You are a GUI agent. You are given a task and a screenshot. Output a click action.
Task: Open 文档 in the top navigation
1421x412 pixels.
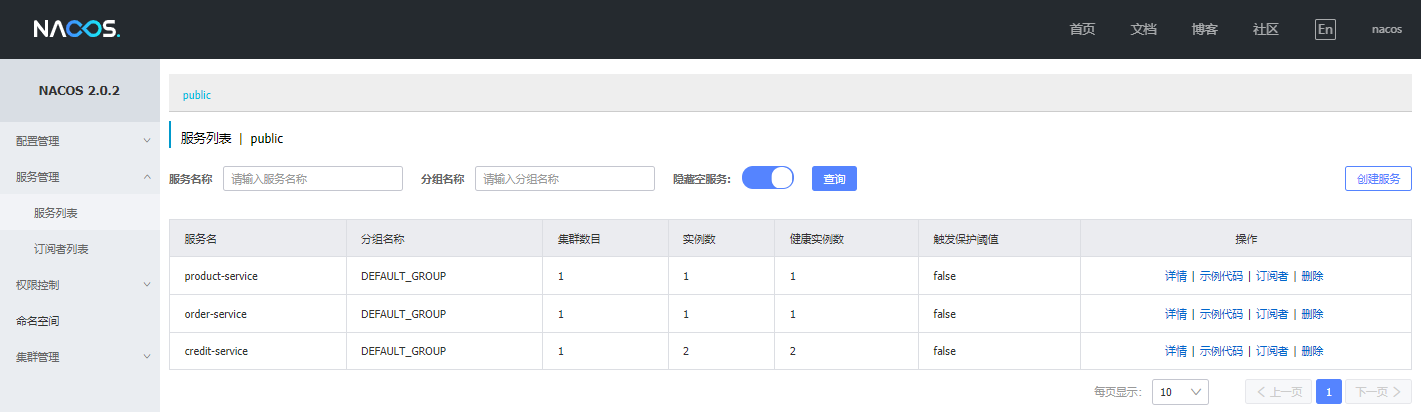pos(1143,29)
